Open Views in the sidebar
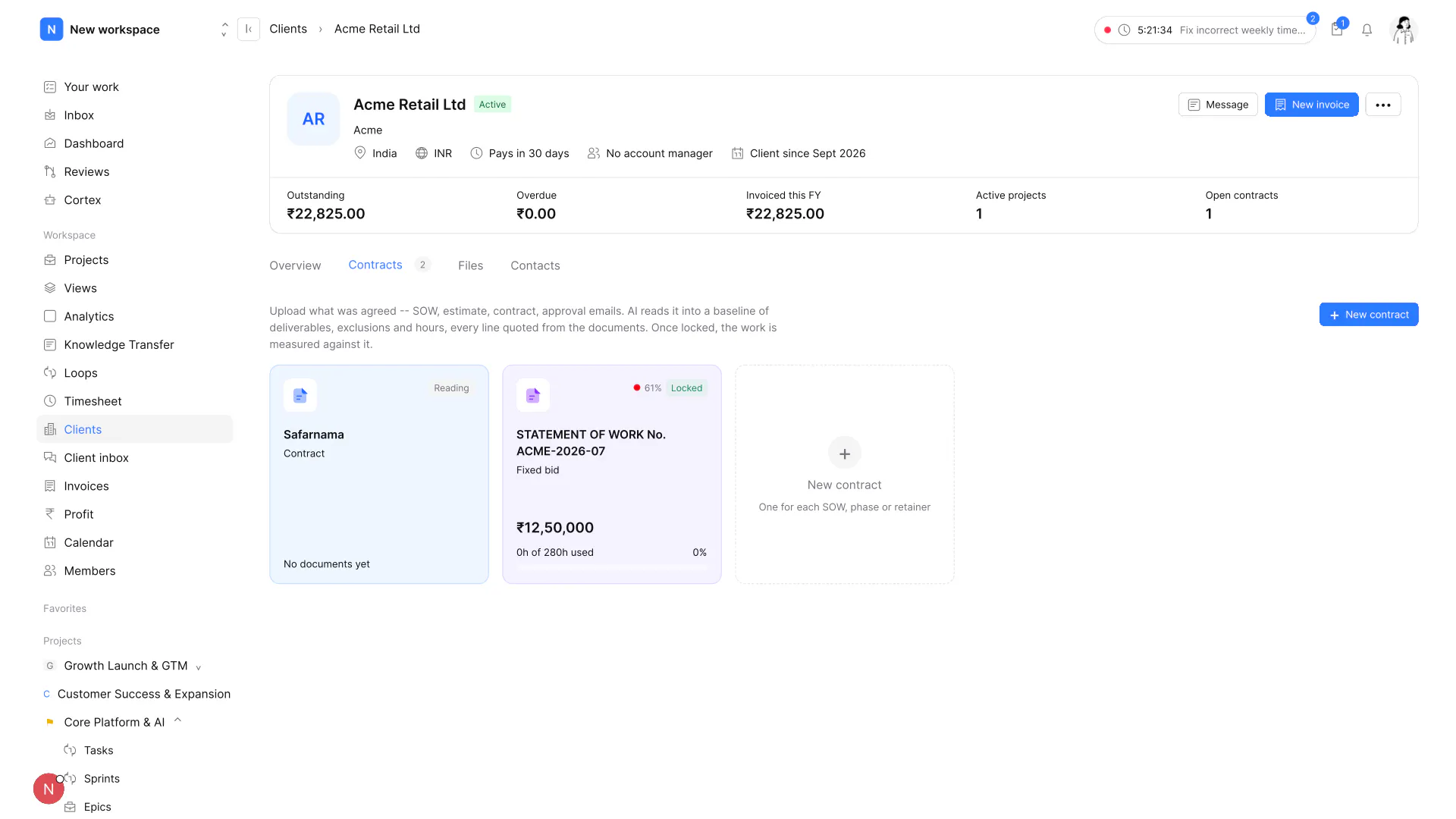The height and width of the screenshot is (819, 1456). point(135,288)
